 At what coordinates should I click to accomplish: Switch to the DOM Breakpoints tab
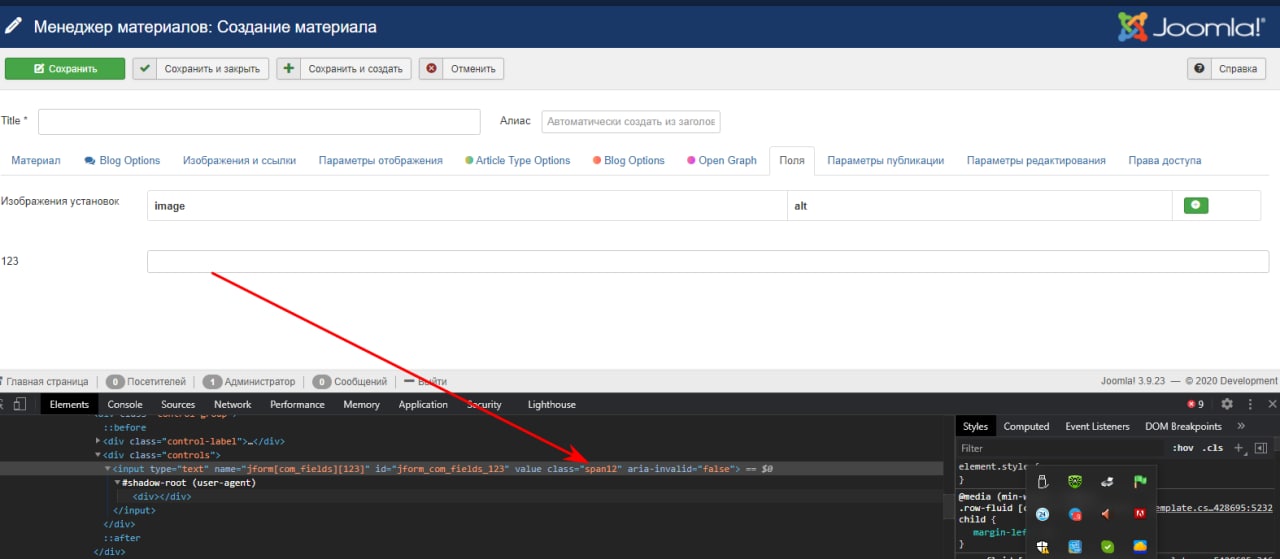pyautogui.click(x=1183, y=426)
